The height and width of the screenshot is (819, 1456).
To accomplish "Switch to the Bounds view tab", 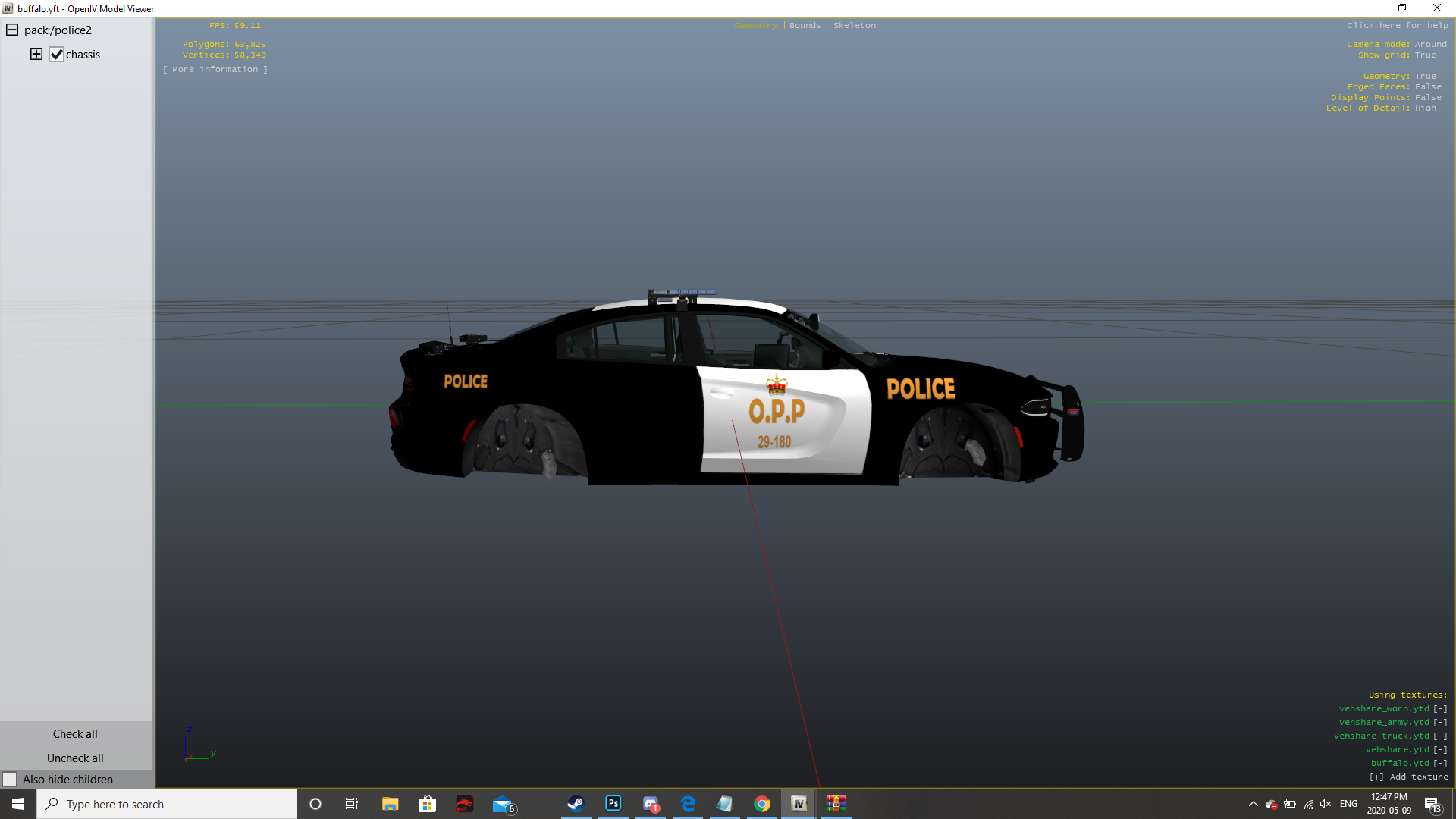I will coord(805,26).
